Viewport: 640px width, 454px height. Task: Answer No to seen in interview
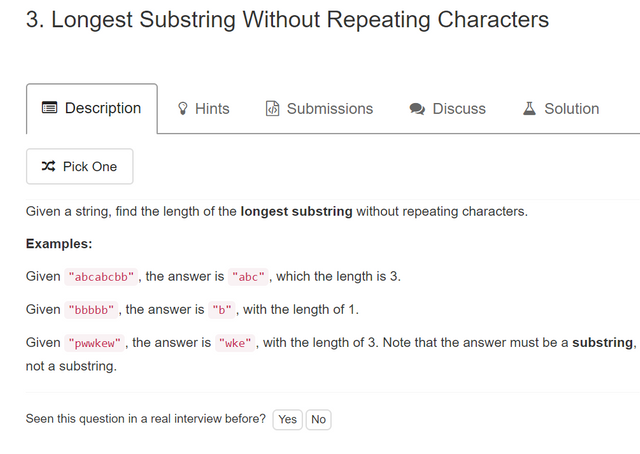click(x=318, y=419)
